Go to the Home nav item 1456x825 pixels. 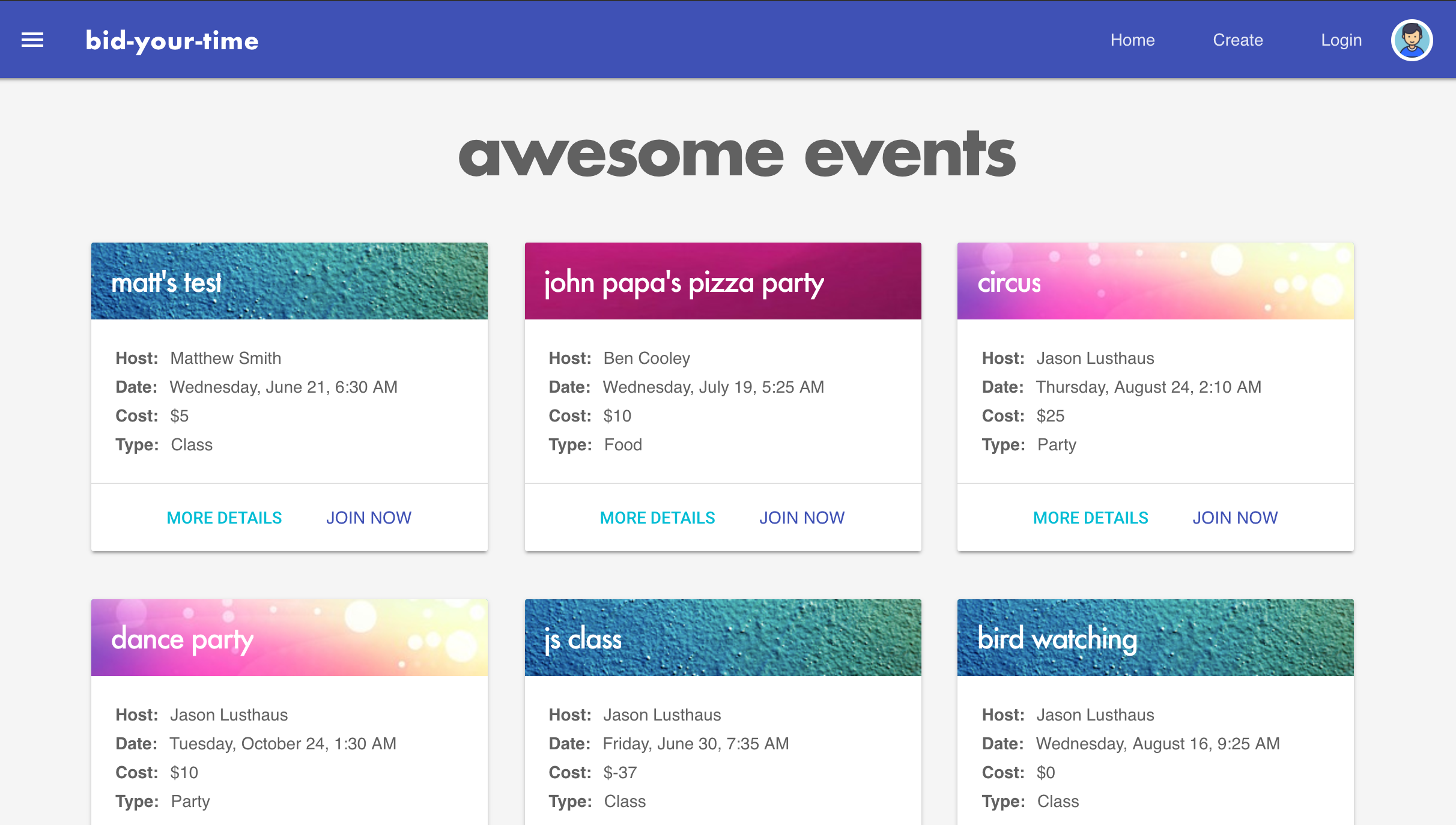click(1132, 40)
